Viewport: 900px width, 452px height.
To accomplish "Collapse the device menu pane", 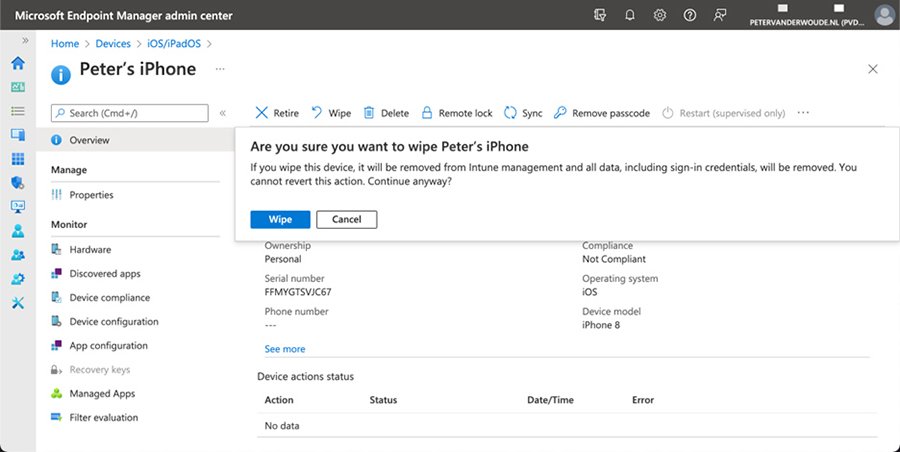I will tap(223, 113).
